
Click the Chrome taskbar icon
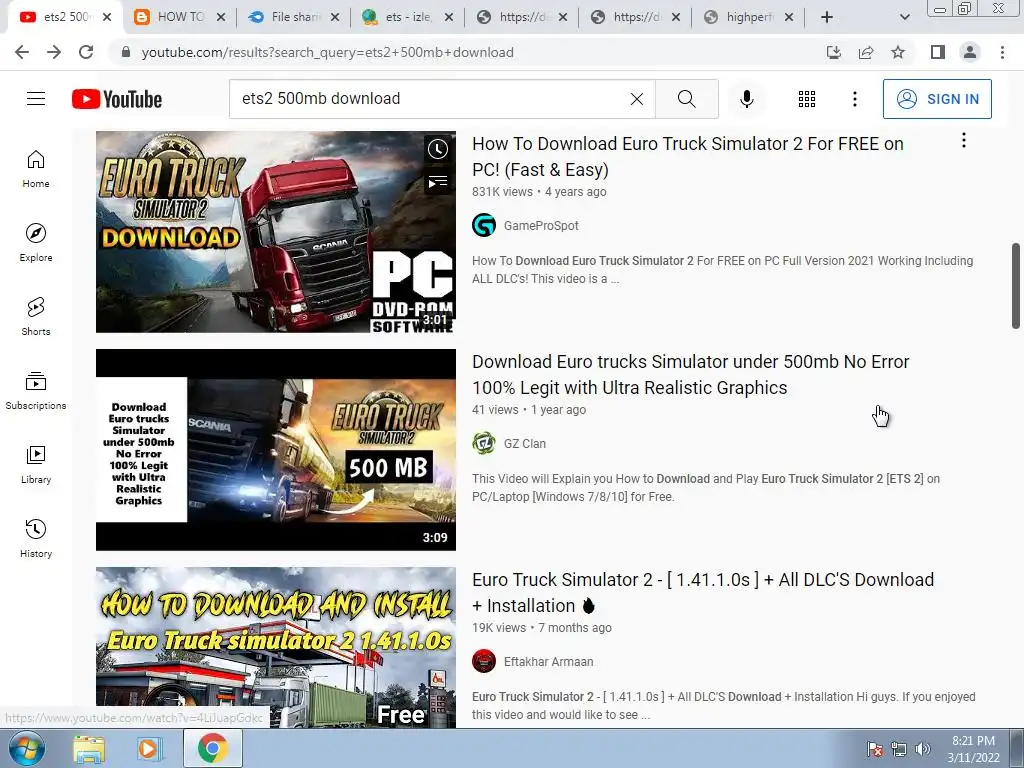point(212,748)
